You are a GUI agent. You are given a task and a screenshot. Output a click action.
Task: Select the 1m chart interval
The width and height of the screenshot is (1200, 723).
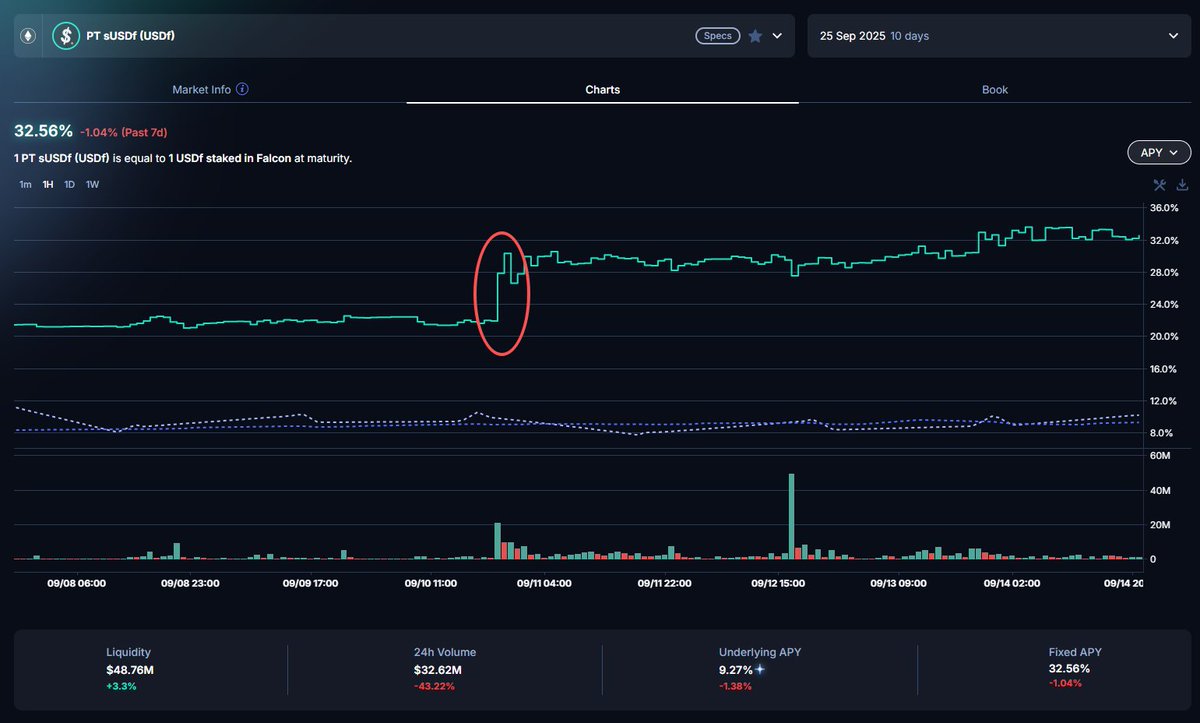coord(25,185)
